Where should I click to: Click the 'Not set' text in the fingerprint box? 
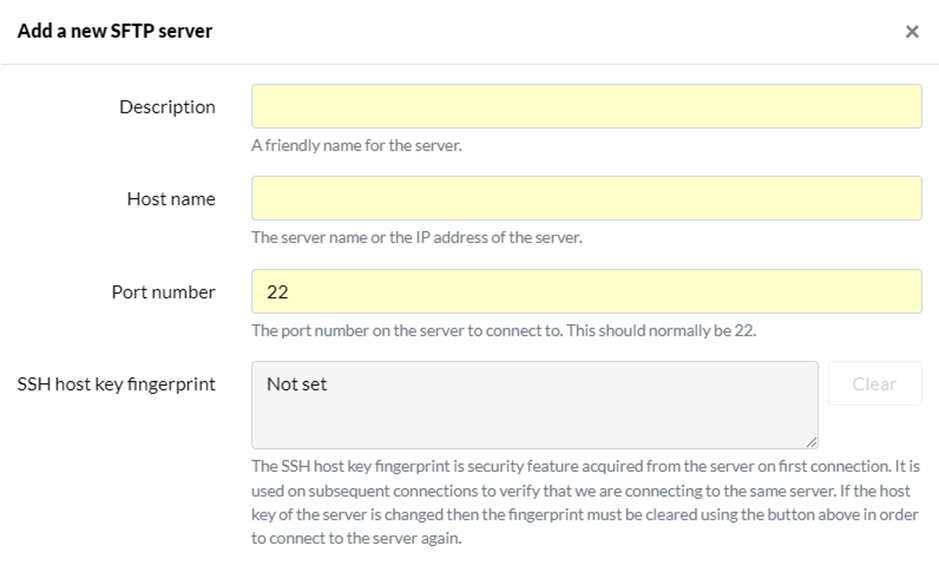[x=296, y=384]
